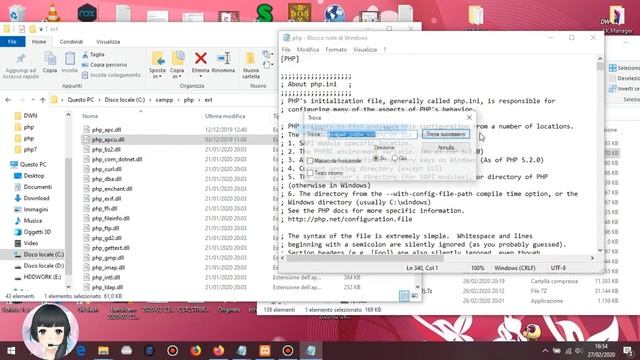
Task: Click the Trova successivo button
Action: (x=446, y=134)
